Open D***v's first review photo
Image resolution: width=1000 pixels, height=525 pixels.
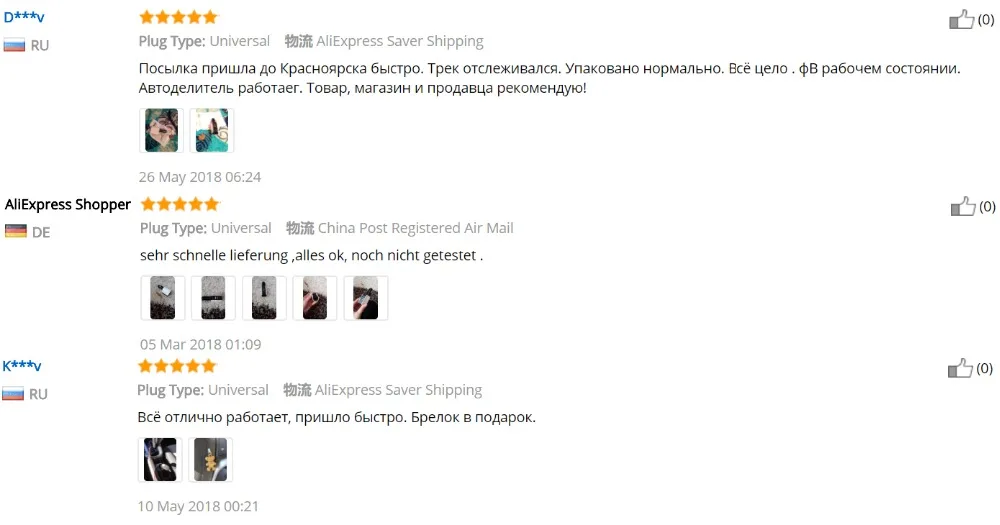pyautogui.click(x=161, y=130)
